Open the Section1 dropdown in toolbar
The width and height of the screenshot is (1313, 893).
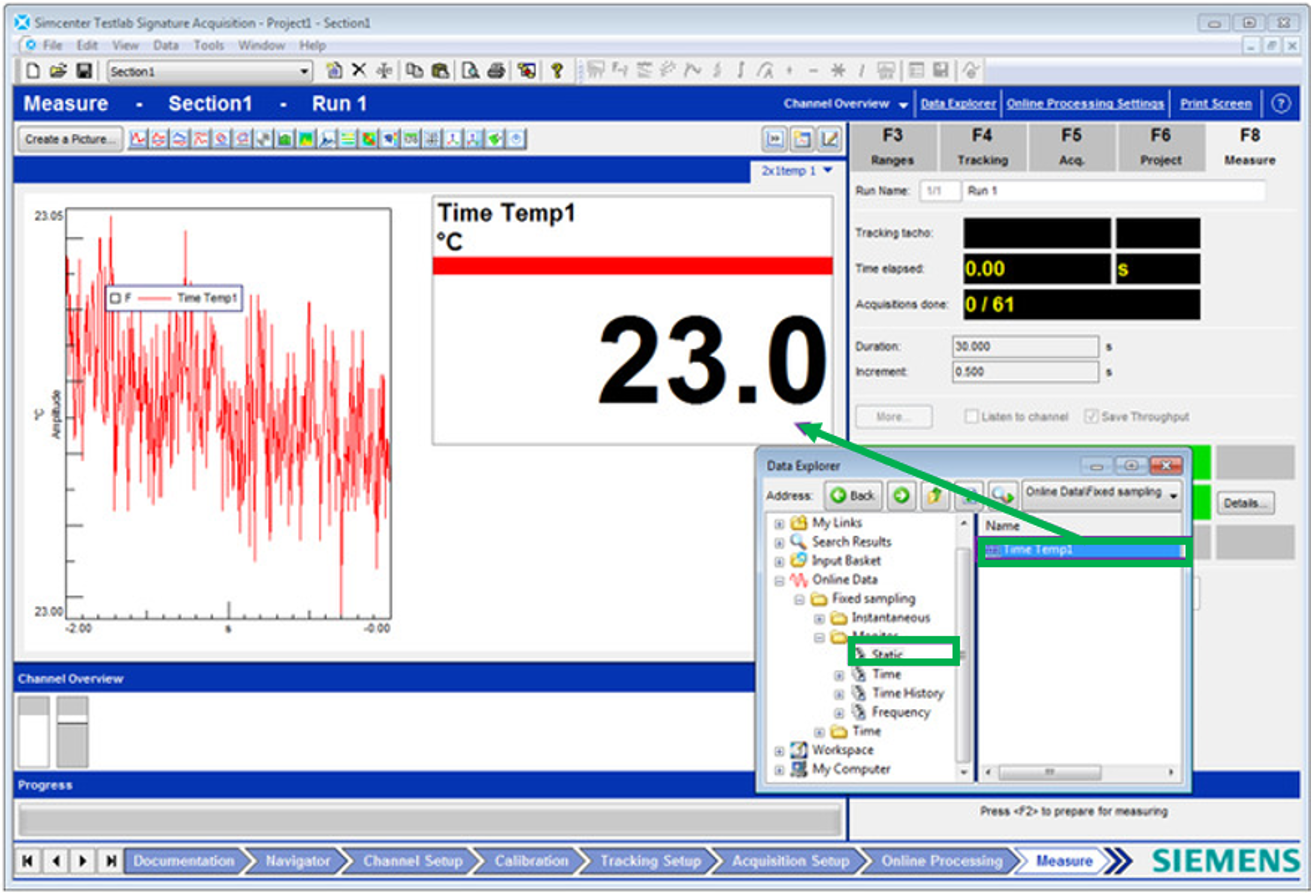(305, 72)
